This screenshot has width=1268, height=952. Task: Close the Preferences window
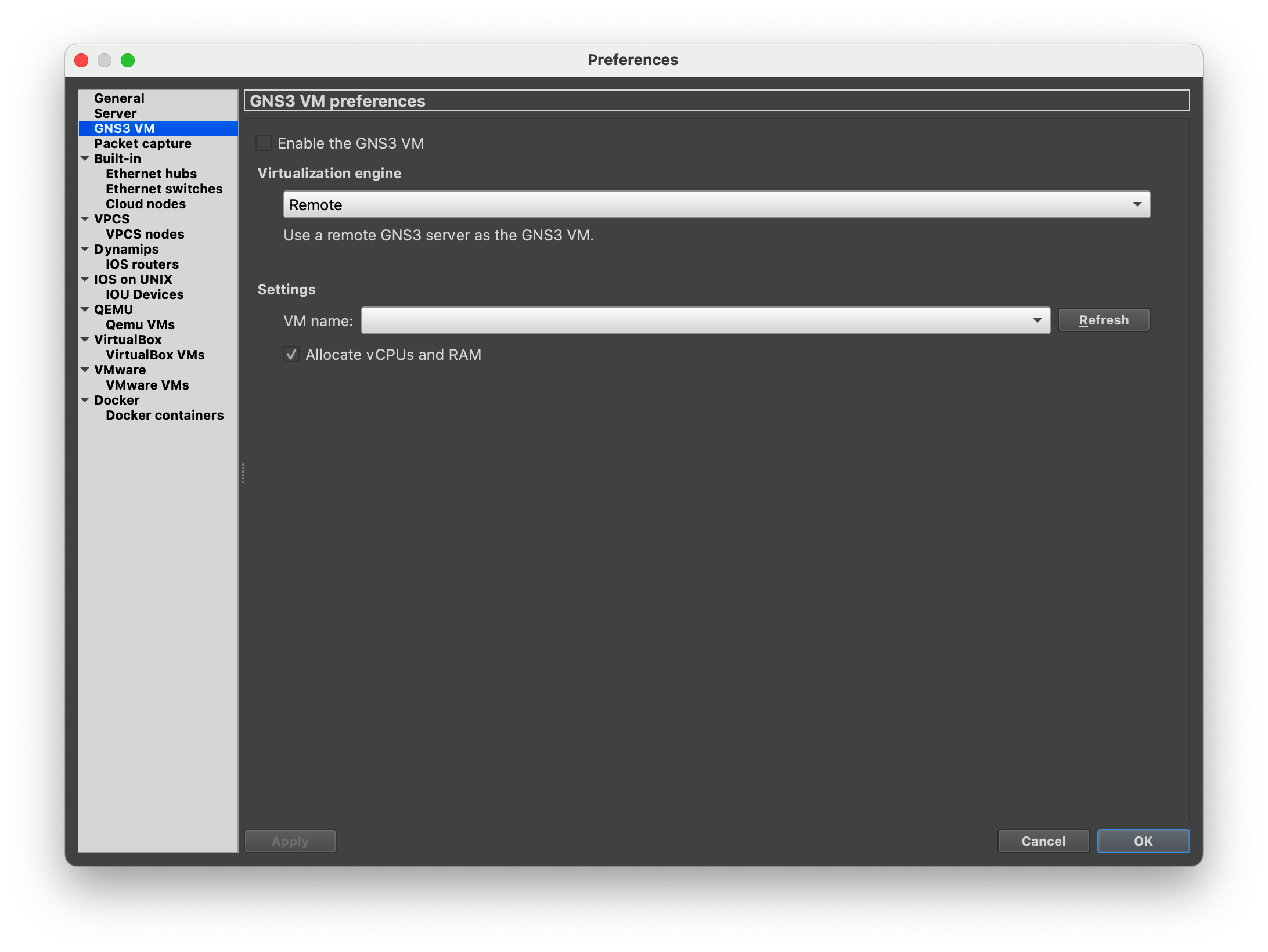pyautogui.click(x=81, y=60)
